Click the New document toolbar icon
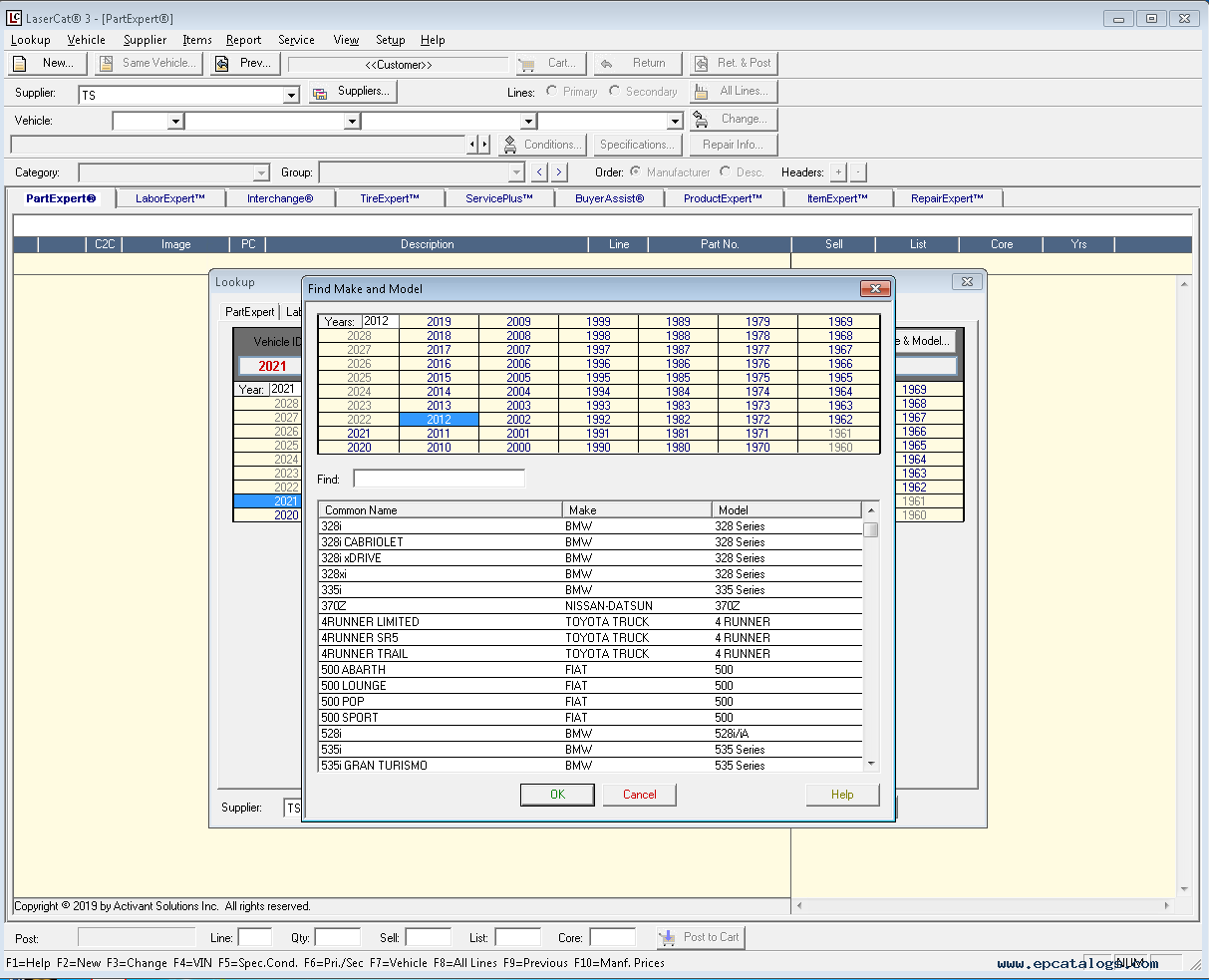The width and height of the screenshot is (1209, 980). 20,64
